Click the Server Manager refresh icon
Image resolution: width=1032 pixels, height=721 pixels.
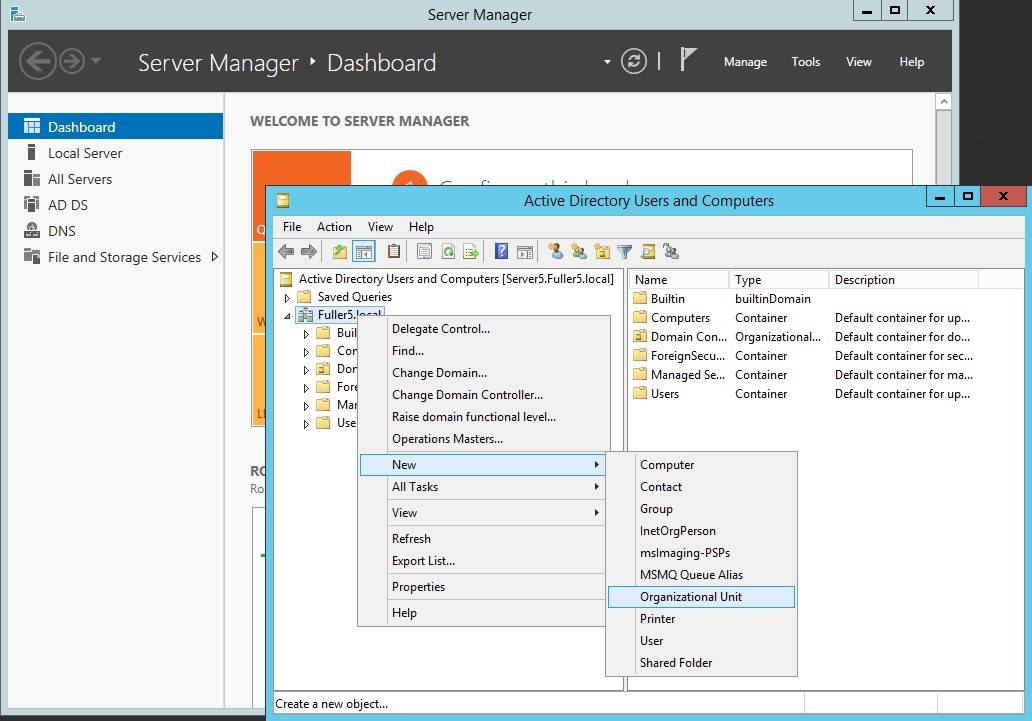[x=634, y=61]
